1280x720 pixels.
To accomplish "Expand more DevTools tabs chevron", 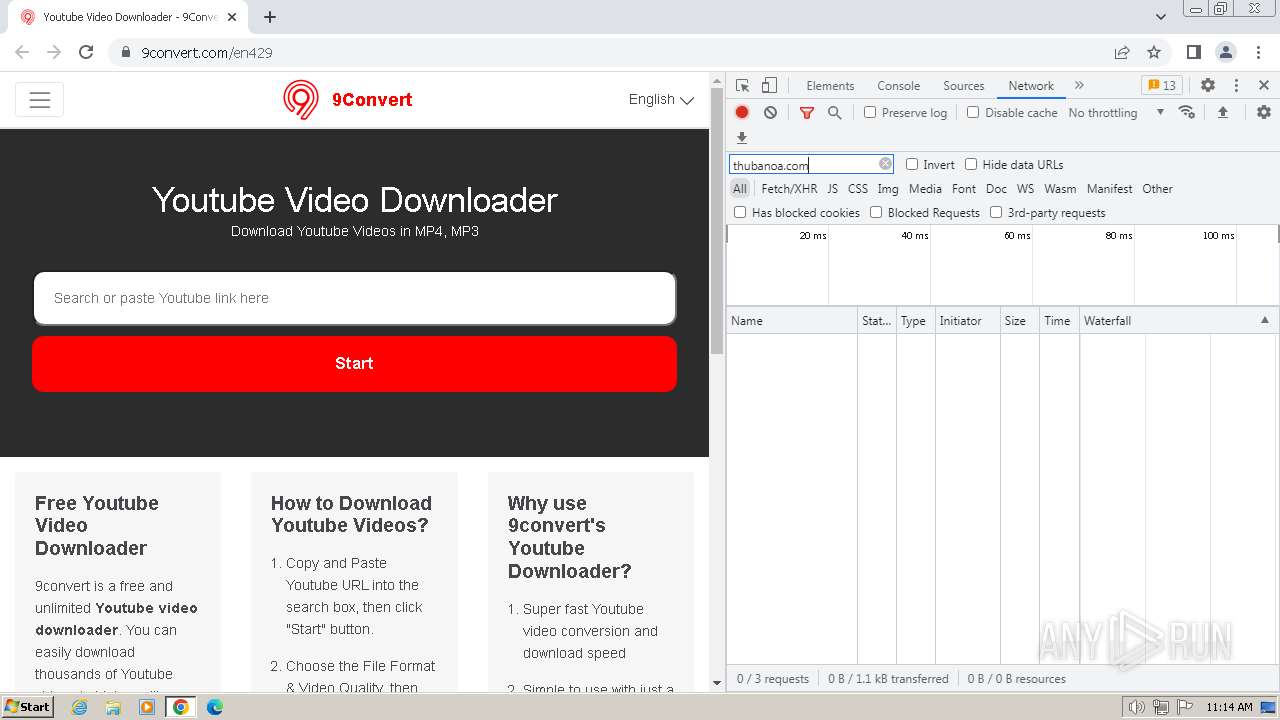I will tap(1079, 86).
